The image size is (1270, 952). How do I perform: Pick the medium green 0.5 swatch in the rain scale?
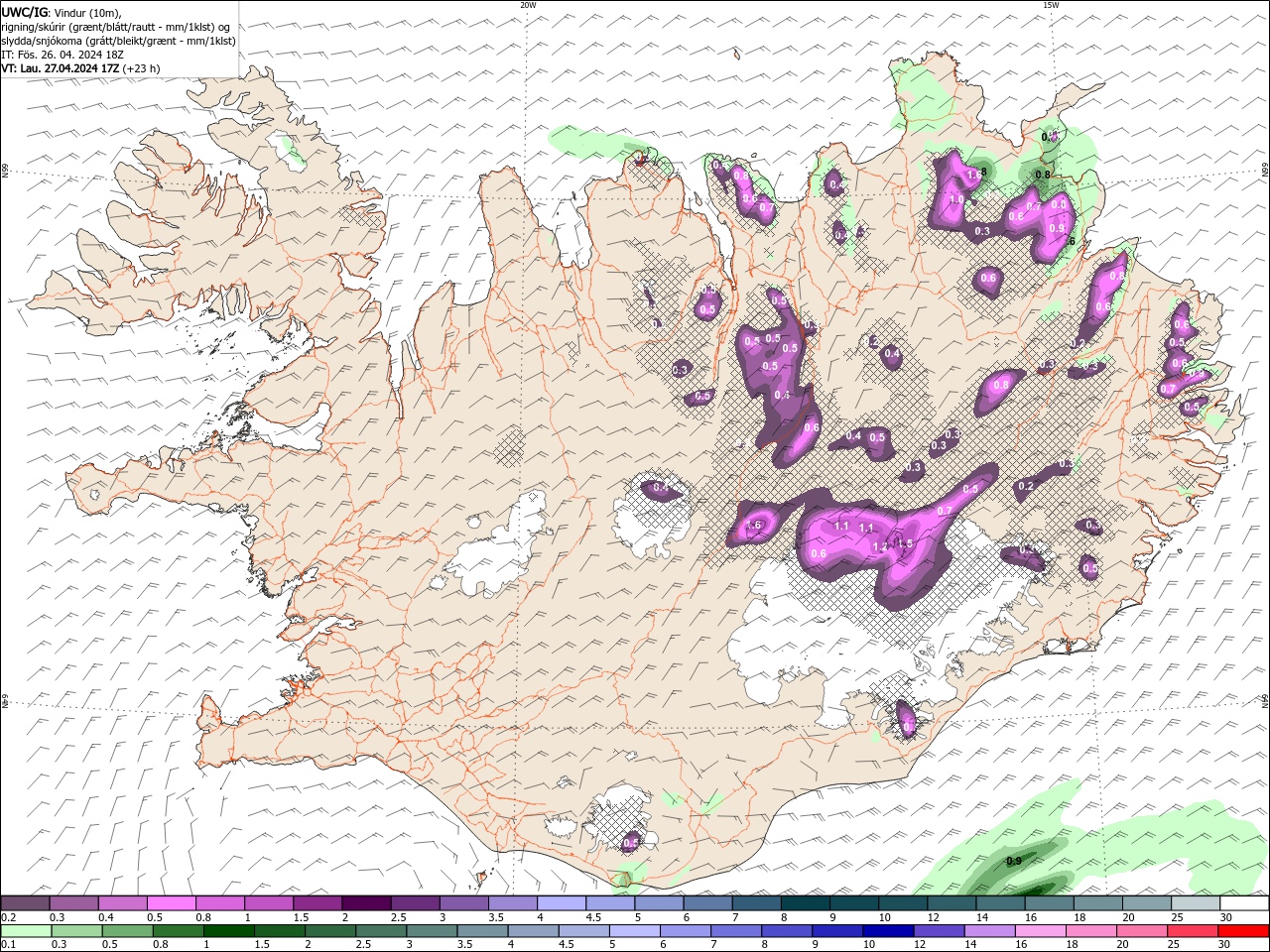127,931
